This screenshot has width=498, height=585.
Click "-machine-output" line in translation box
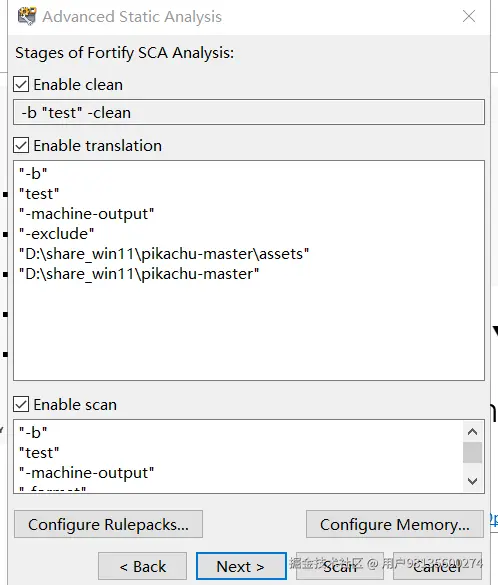pos(87,214)
